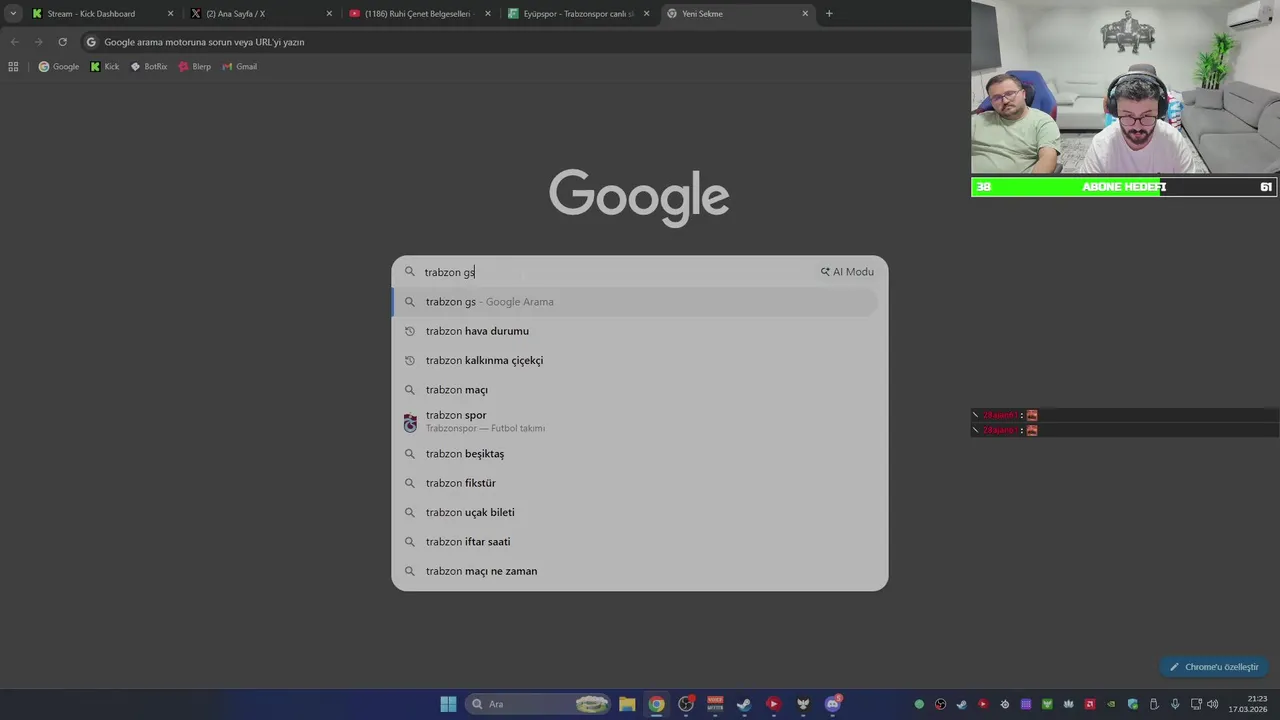The image size is (1280, 720).
Task: Choose suggestion trabzon fikstür
Action: click(x=635, y=483)
